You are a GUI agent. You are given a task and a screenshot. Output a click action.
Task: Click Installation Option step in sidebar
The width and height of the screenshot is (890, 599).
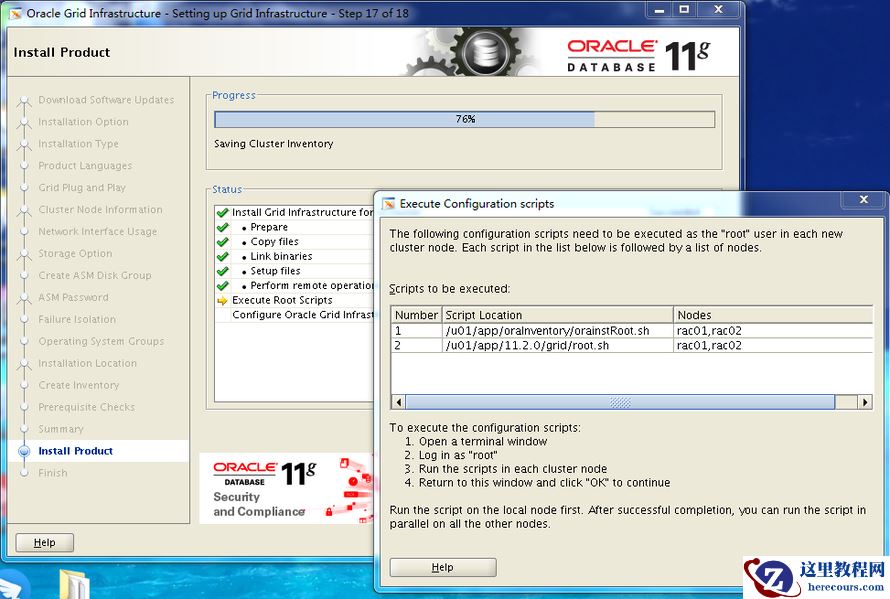[83, 122]
